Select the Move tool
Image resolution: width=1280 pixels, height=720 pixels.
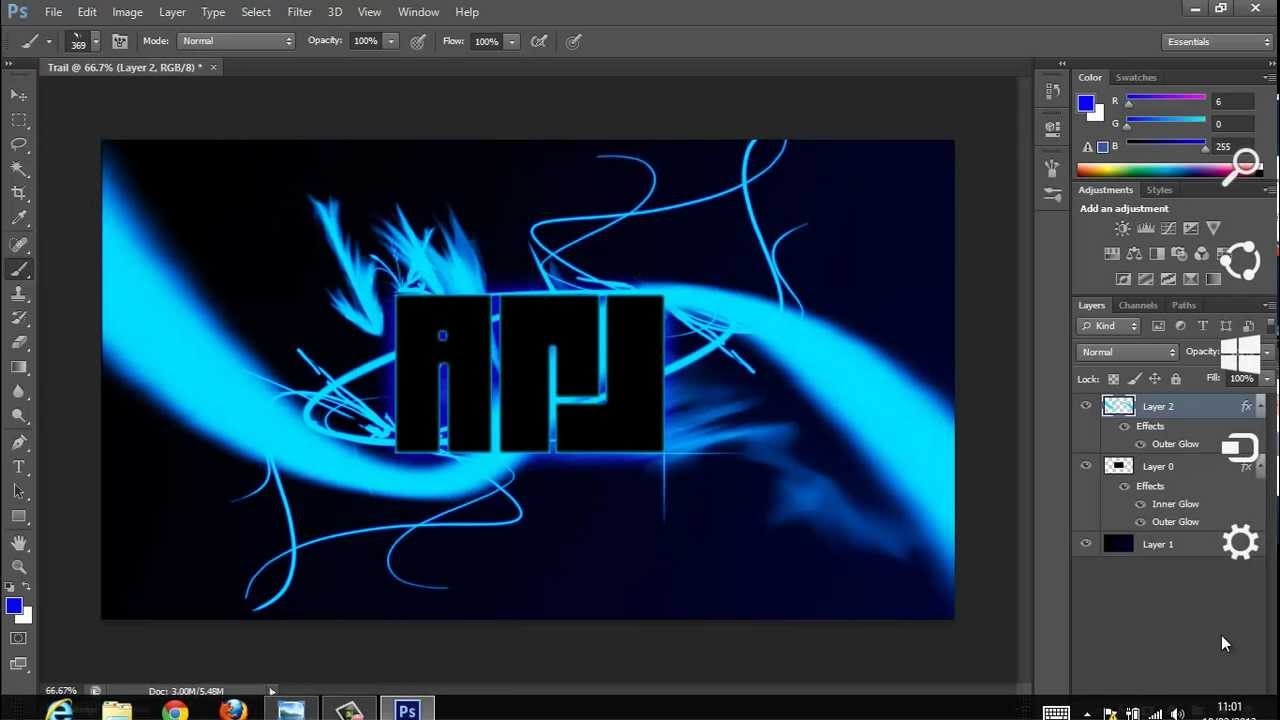pyautogui.click(x=19, y=95)
